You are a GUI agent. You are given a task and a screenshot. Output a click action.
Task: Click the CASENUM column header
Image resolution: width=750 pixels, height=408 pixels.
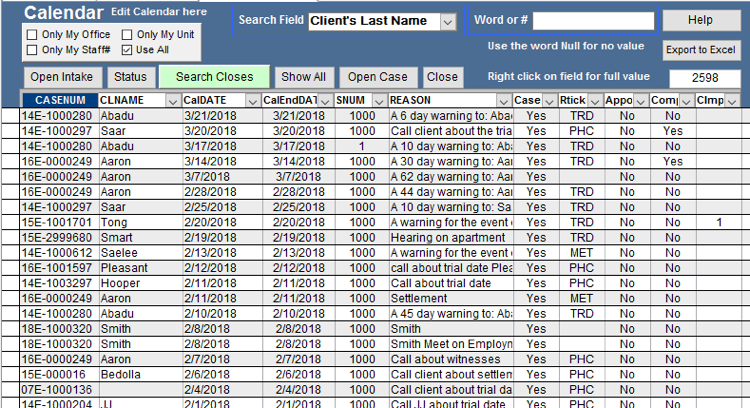click(x=59, y=100)
